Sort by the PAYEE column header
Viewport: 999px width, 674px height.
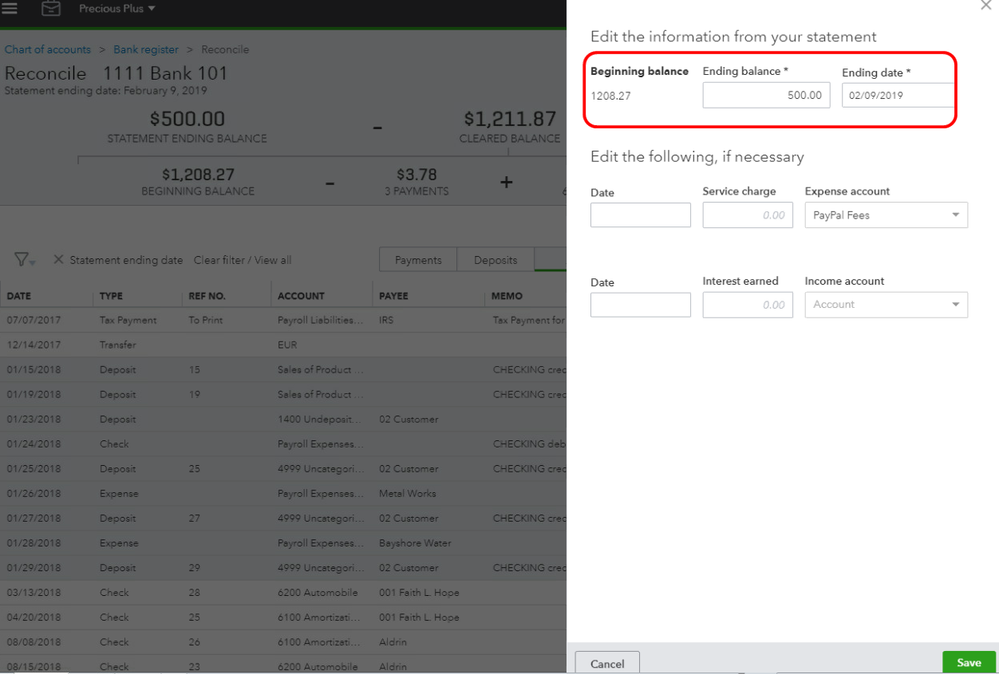click(394, 296)
